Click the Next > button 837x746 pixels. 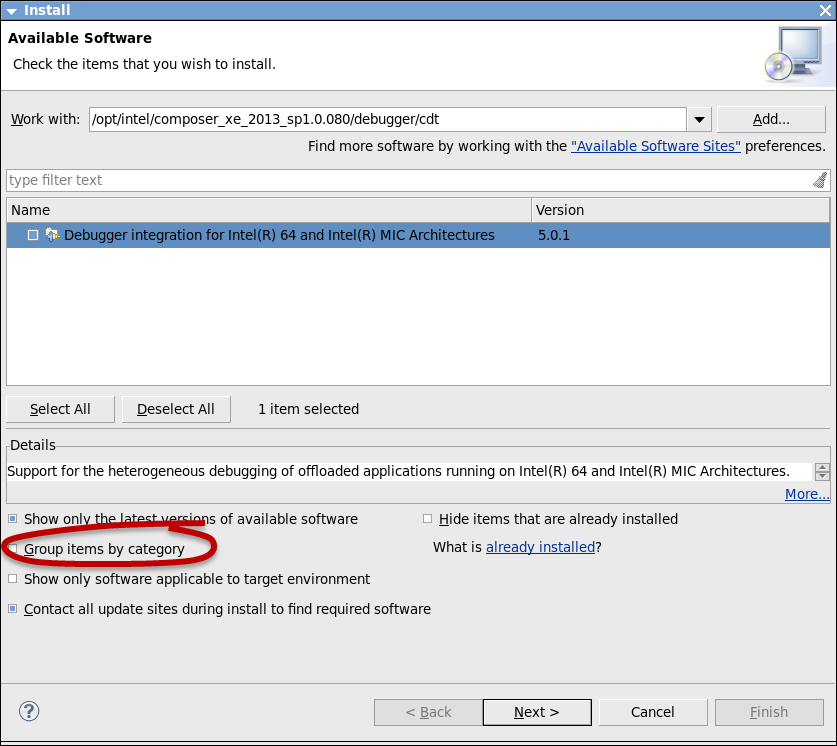[537, 712]
